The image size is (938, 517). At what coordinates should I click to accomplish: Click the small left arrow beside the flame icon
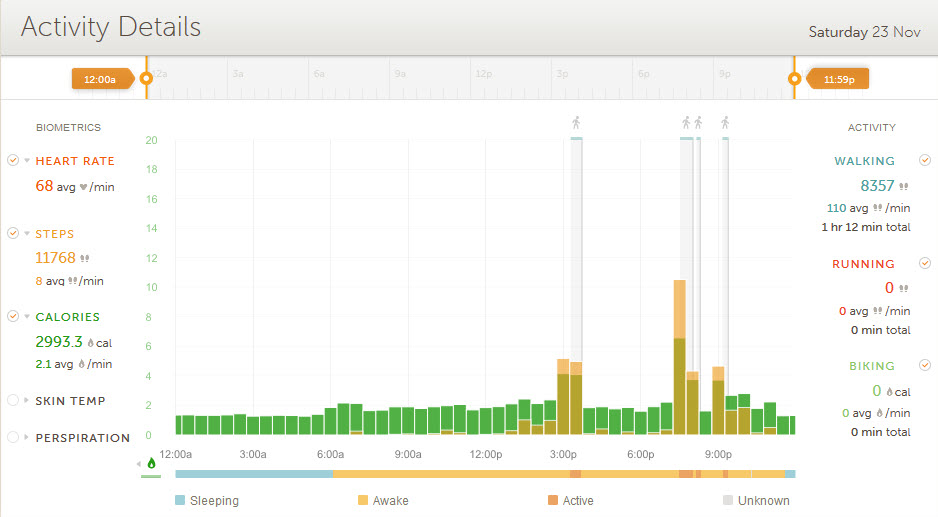(x=139, y=464)
